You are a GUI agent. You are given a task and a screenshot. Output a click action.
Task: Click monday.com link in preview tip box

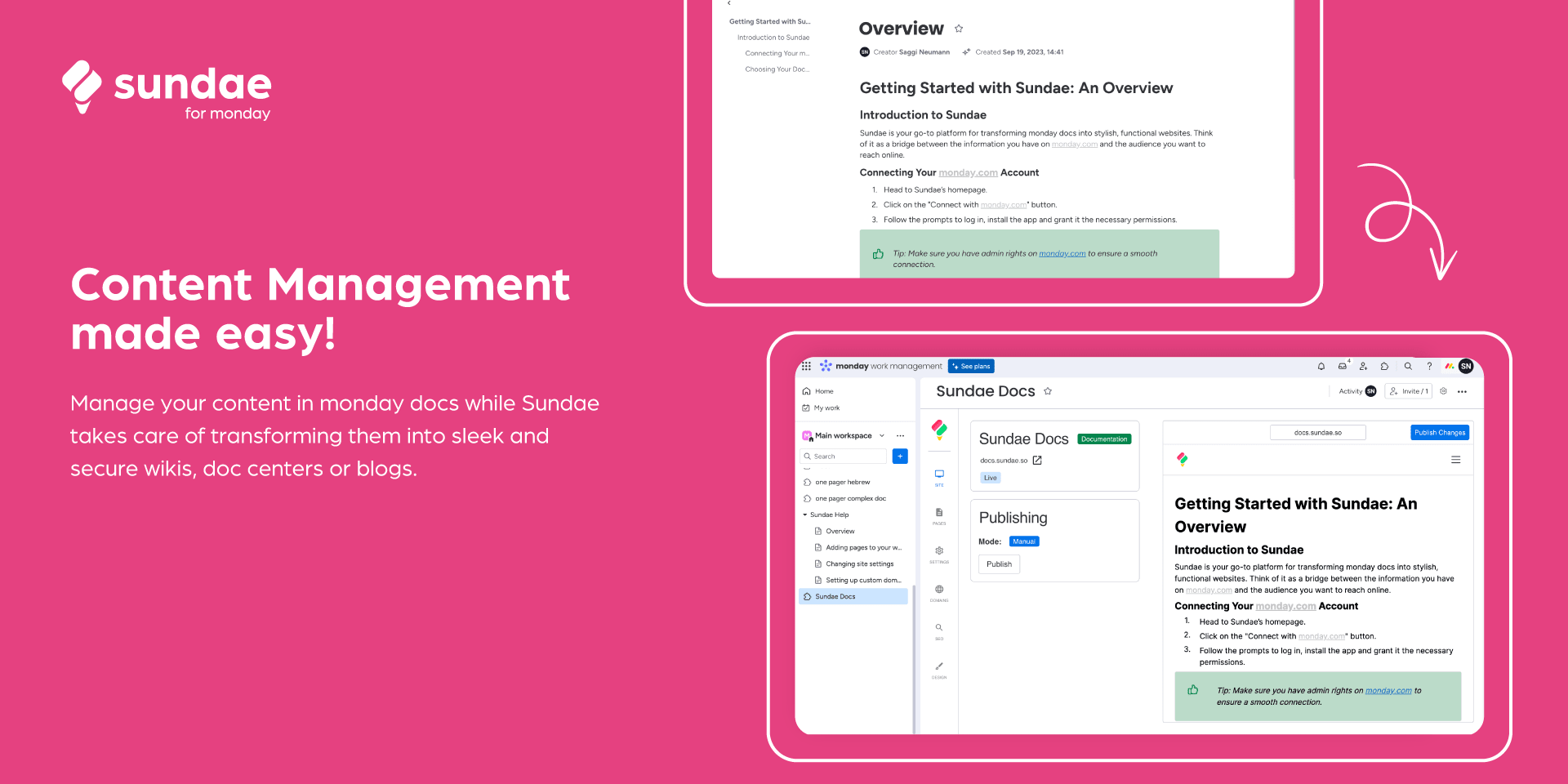coord(1388,691)
